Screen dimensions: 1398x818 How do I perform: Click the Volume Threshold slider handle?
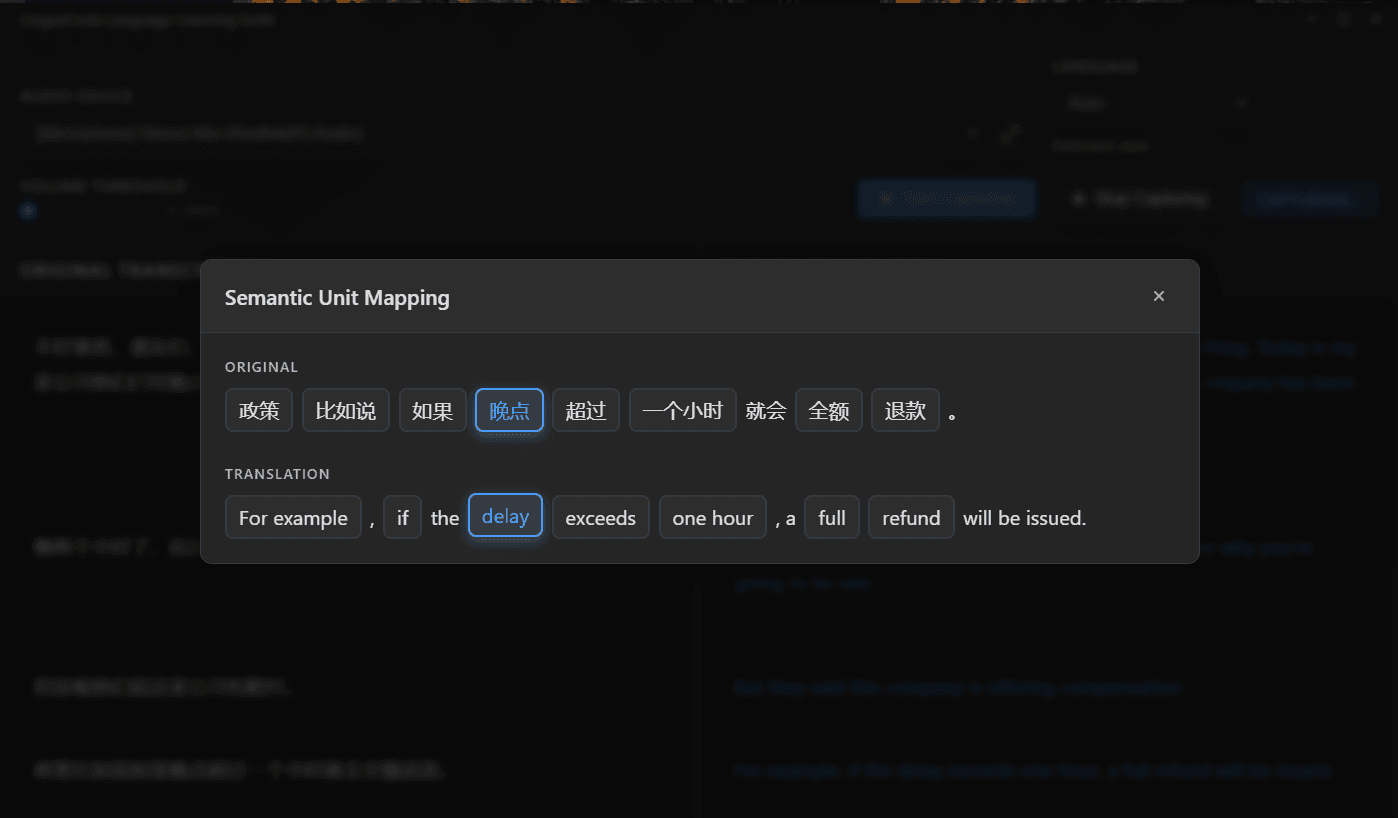(28, 210)
